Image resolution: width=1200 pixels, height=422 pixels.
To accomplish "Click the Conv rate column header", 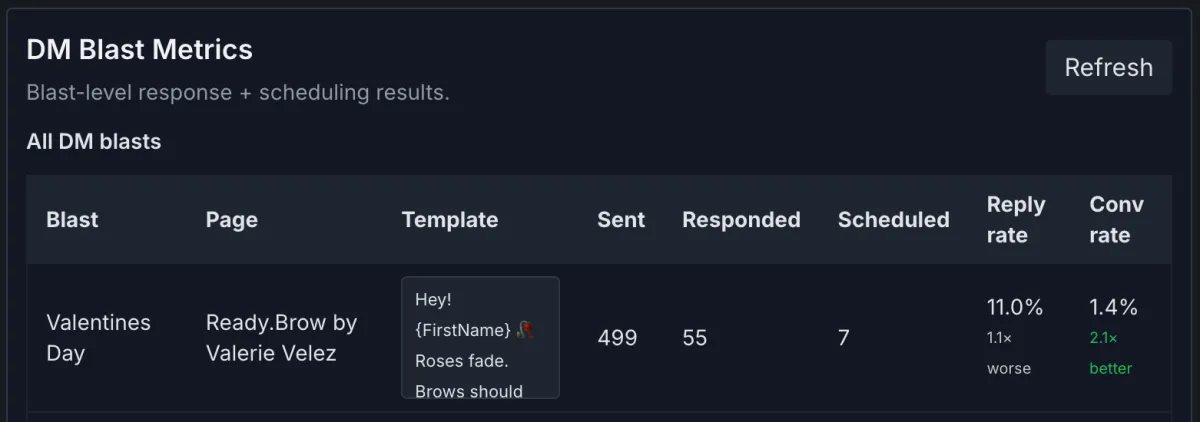I will coord(1116,220).
